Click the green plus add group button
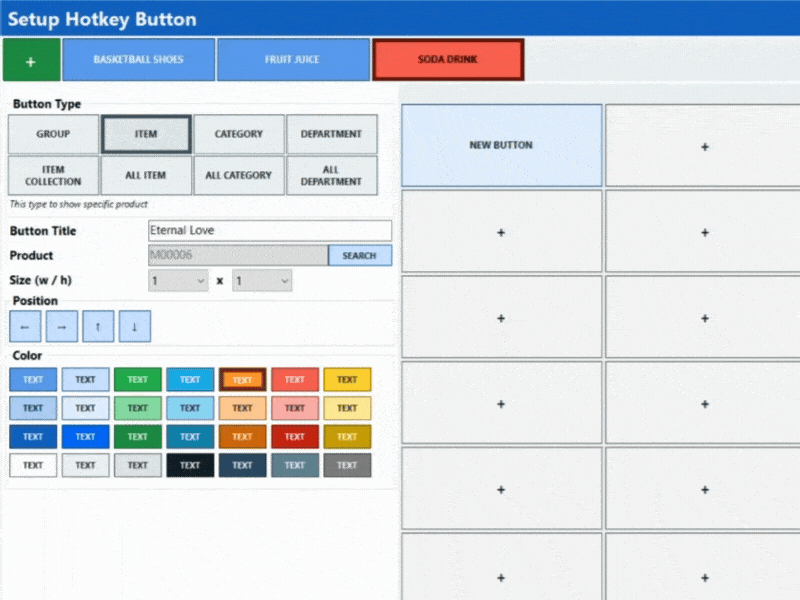This screenshot has height=600, width=800. pos(31,61)
